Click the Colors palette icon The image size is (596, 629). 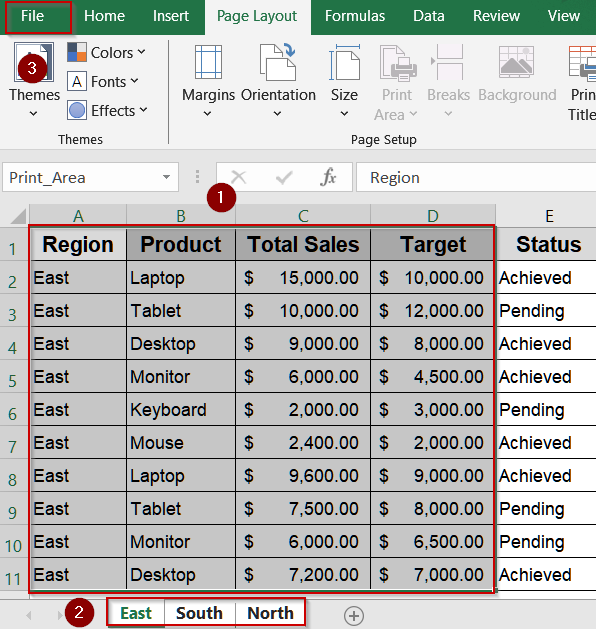point(77,53)
